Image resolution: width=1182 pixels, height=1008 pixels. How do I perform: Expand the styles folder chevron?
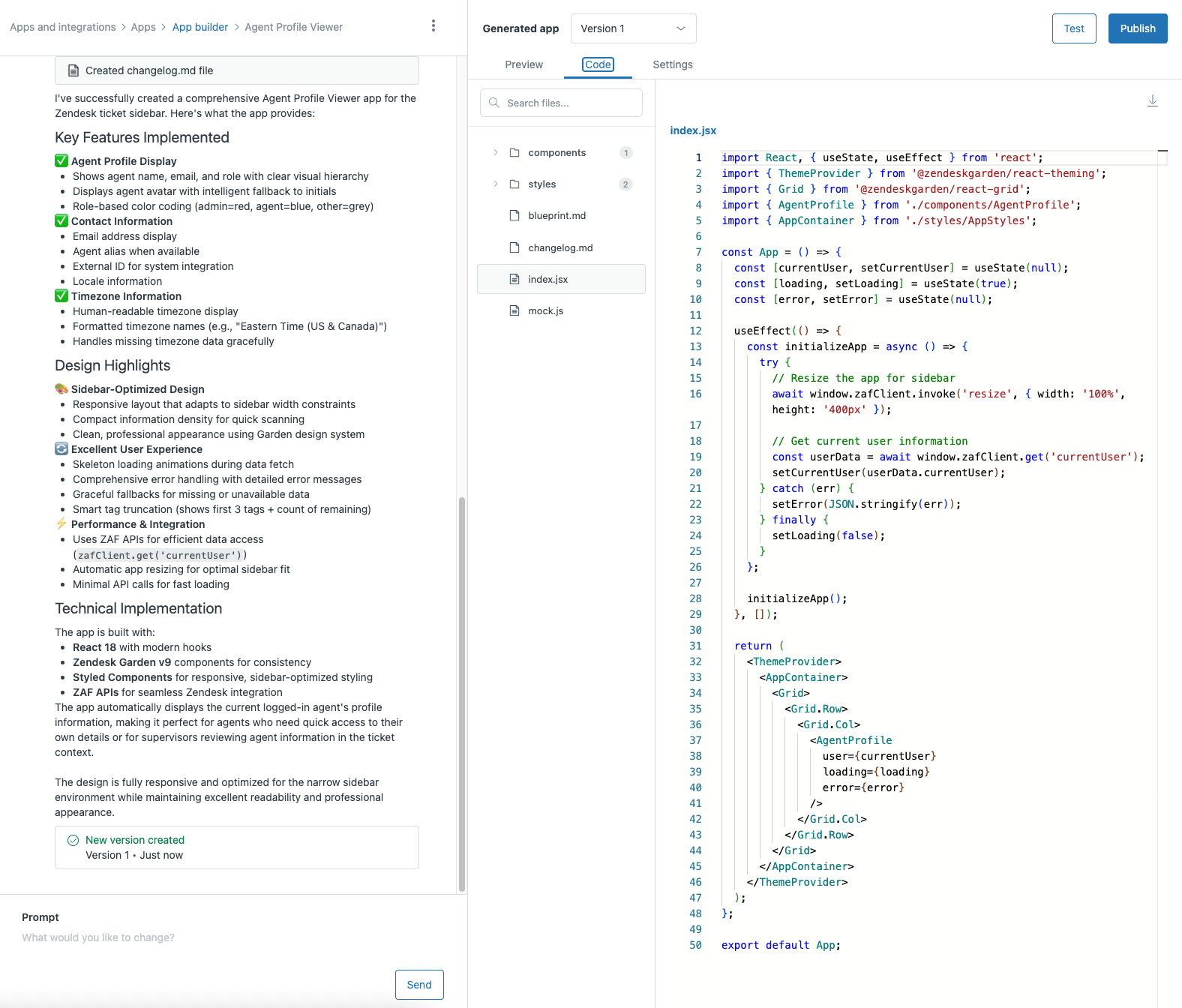point(495,184)
